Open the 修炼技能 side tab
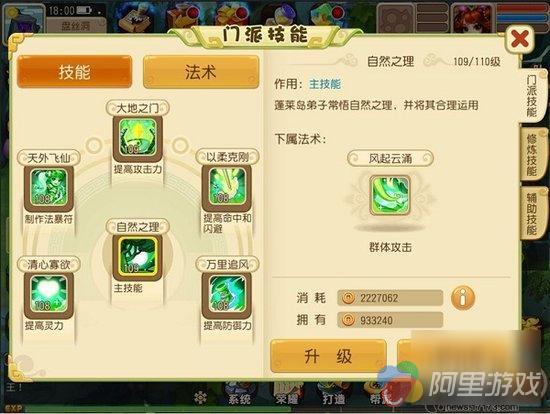The height and width of the screenshot is (414, 550). (x=532, y=154)
